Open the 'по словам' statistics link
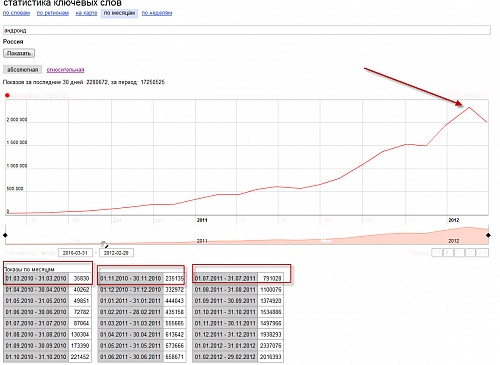Viewport: 500px width, 365px height. tap(16, 13)
